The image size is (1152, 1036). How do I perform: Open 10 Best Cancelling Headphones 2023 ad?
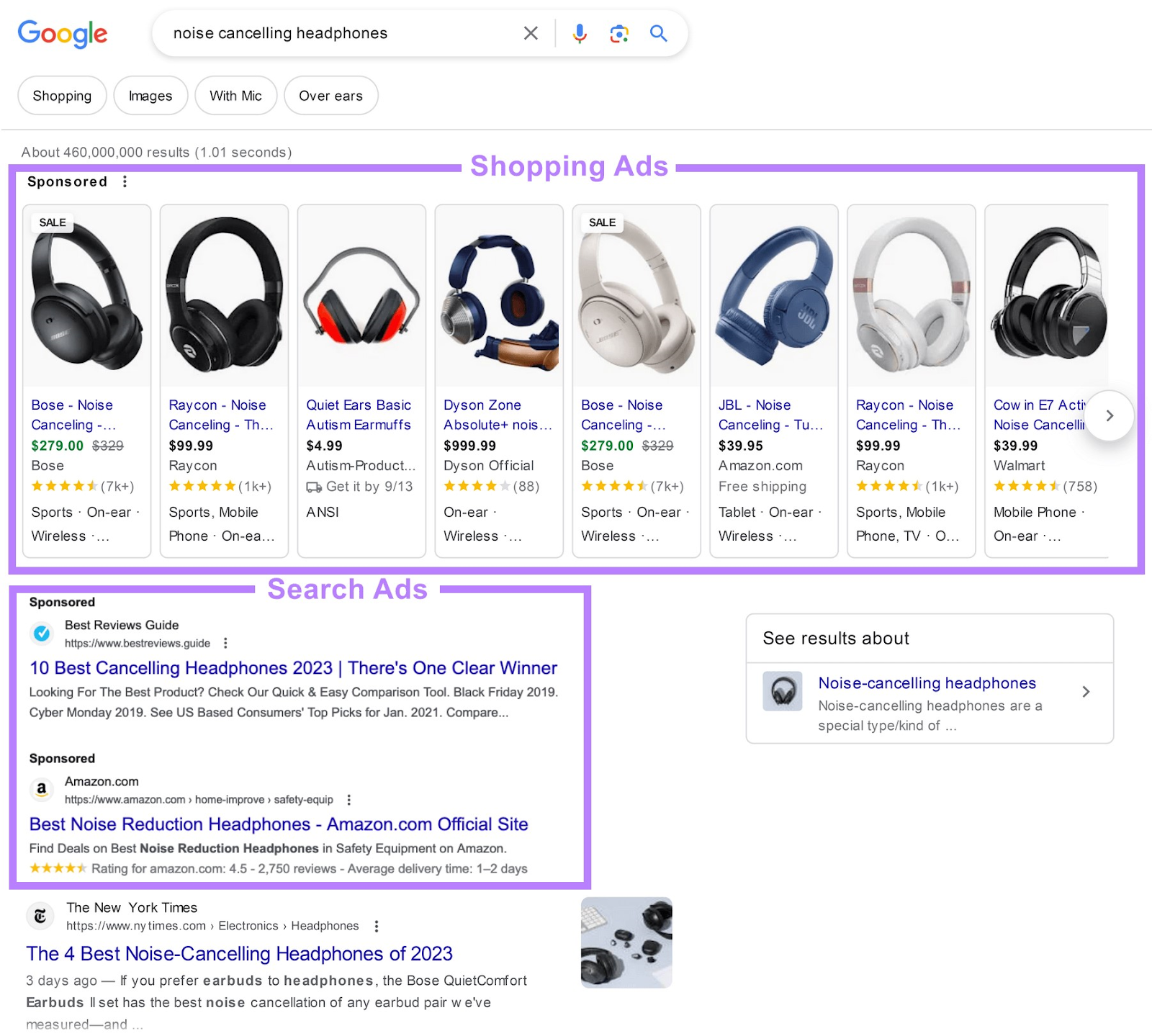tap(293, 668)
